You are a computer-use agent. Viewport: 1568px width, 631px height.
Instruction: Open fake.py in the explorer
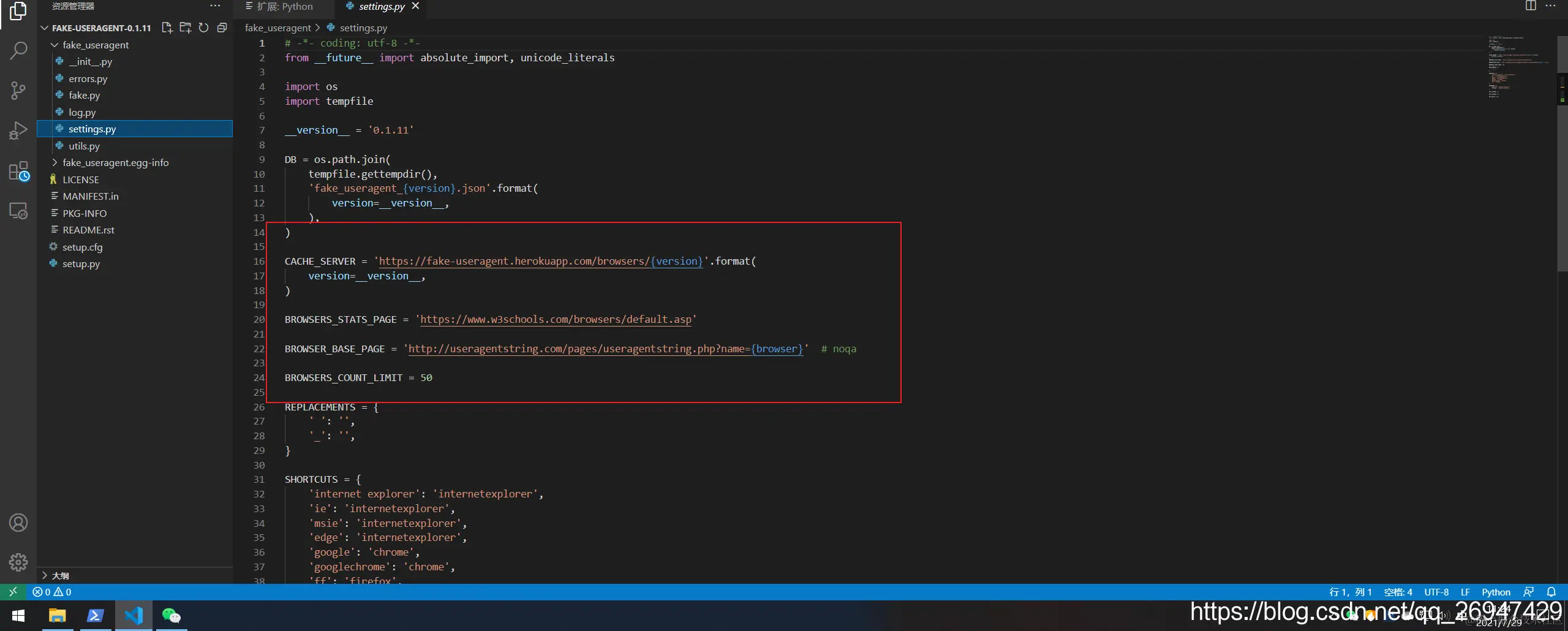(x=84, y=95)
